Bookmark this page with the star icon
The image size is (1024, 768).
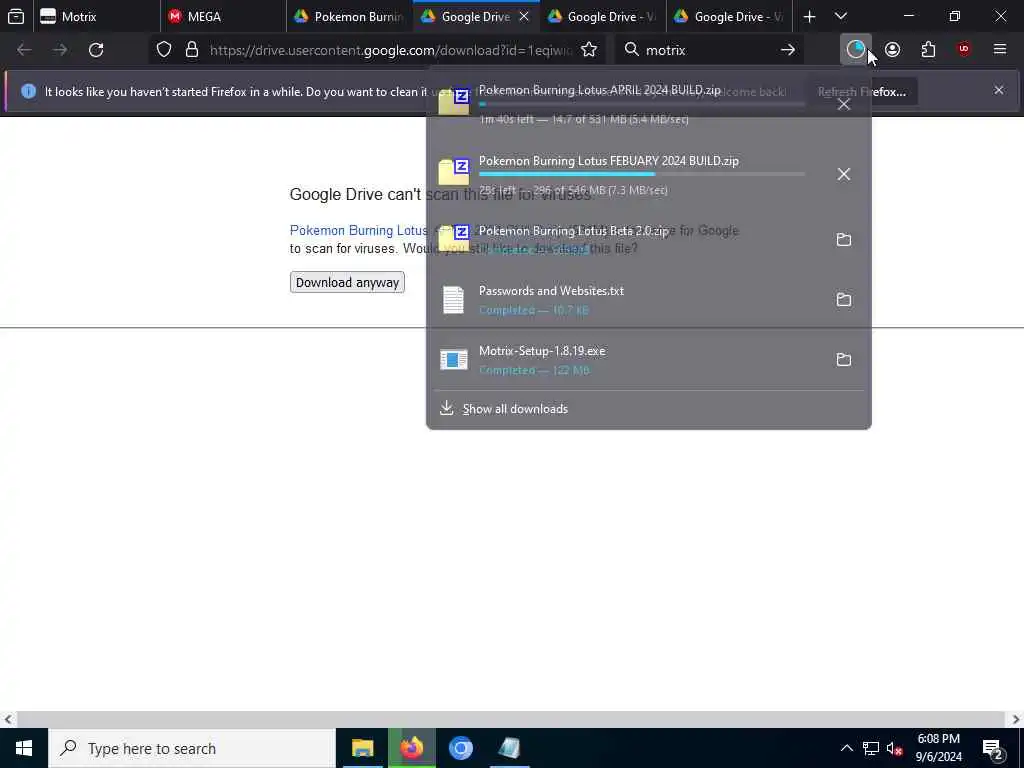click(589, 50)
